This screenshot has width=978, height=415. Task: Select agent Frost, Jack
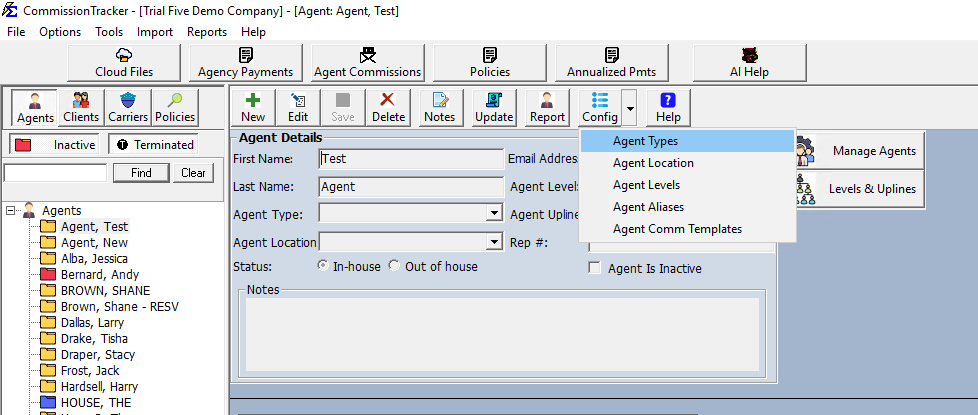click(89, 371)
